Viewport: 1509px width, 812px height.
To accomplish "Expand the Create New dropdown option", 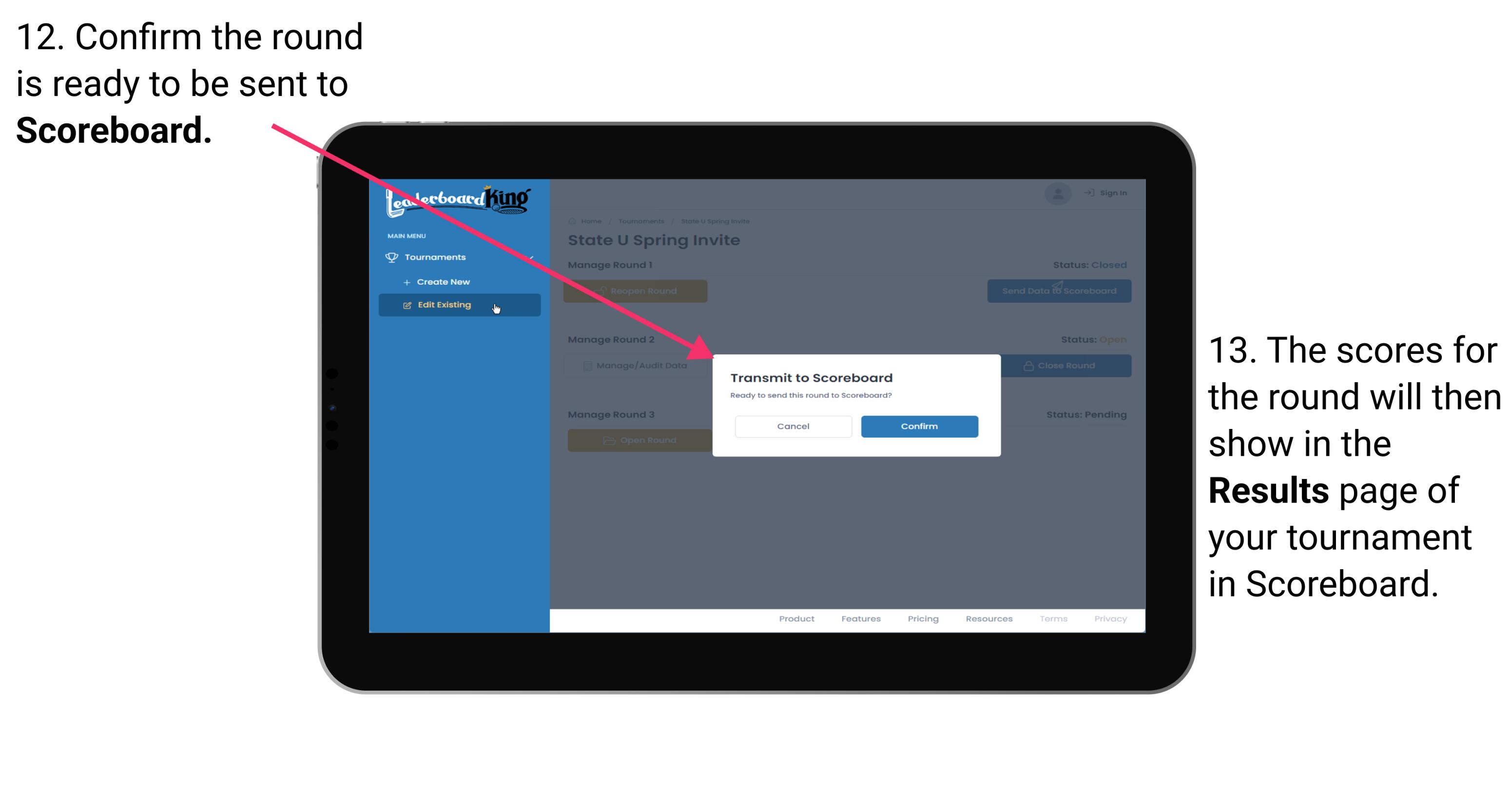I will [x=443, y=282].
